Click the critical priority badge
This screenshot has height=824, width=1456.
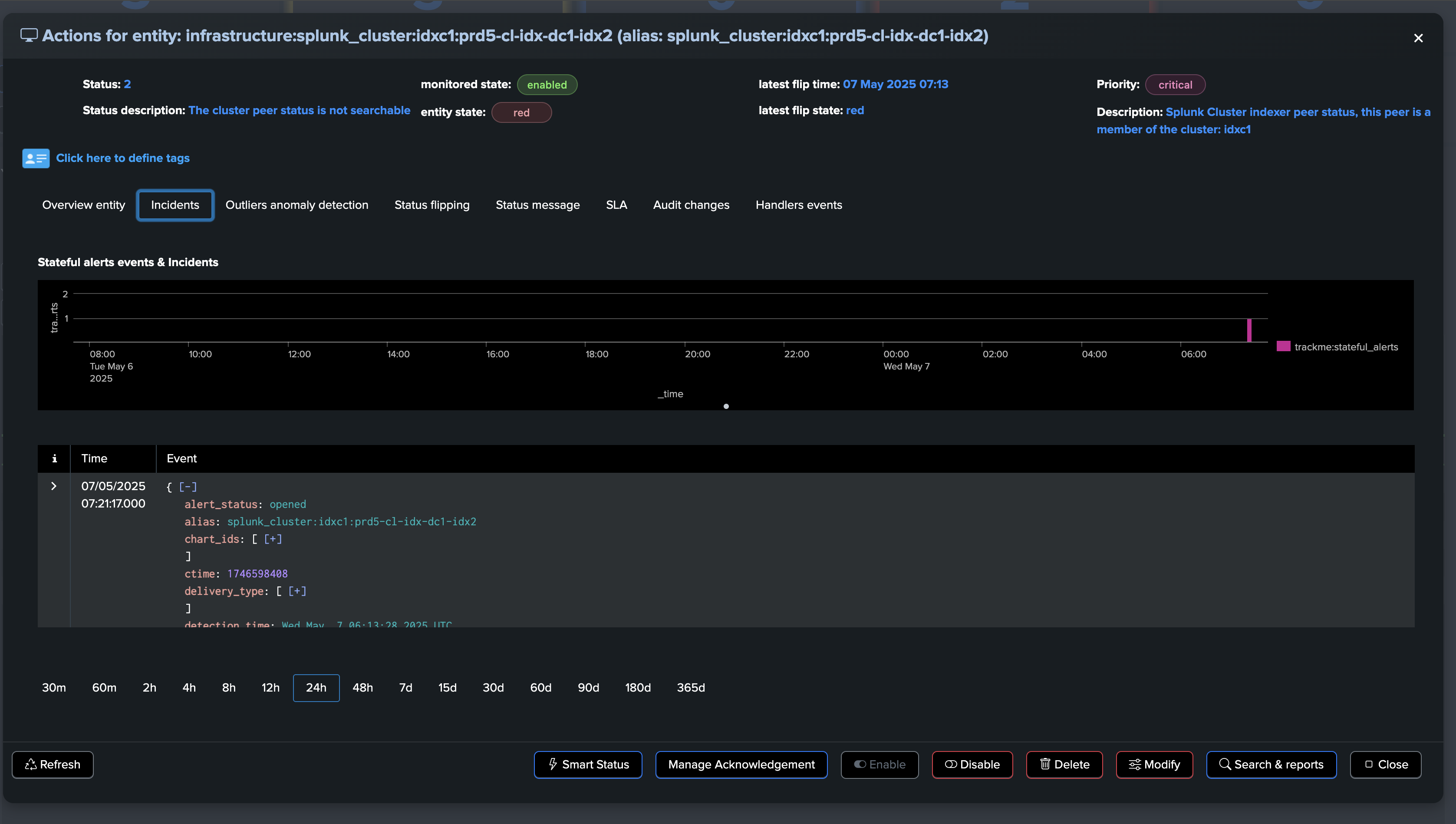pos(1175,85)
